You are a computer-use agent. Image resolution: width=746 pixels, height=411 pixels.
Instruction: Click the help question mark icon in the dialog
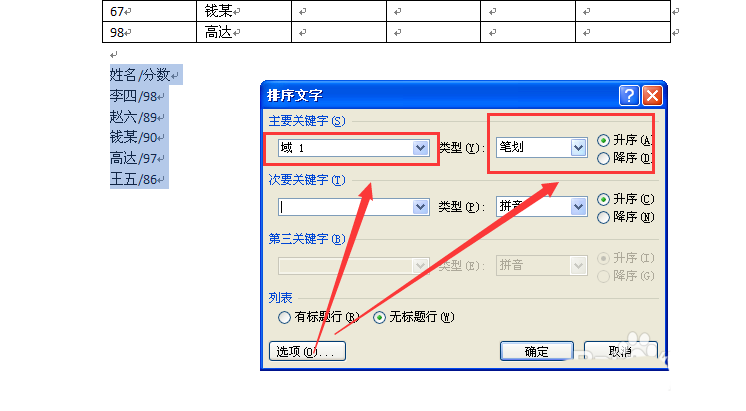point(629,96)
